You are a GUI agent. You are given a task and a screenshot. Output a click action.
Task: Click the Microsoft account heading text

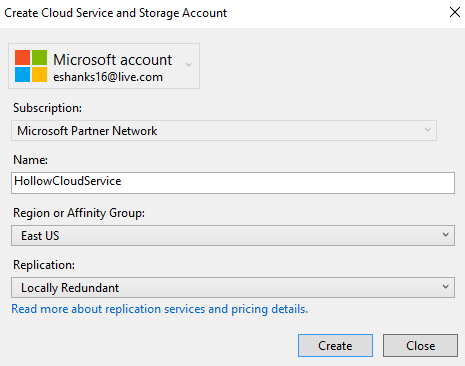click(x=113, y=60)
